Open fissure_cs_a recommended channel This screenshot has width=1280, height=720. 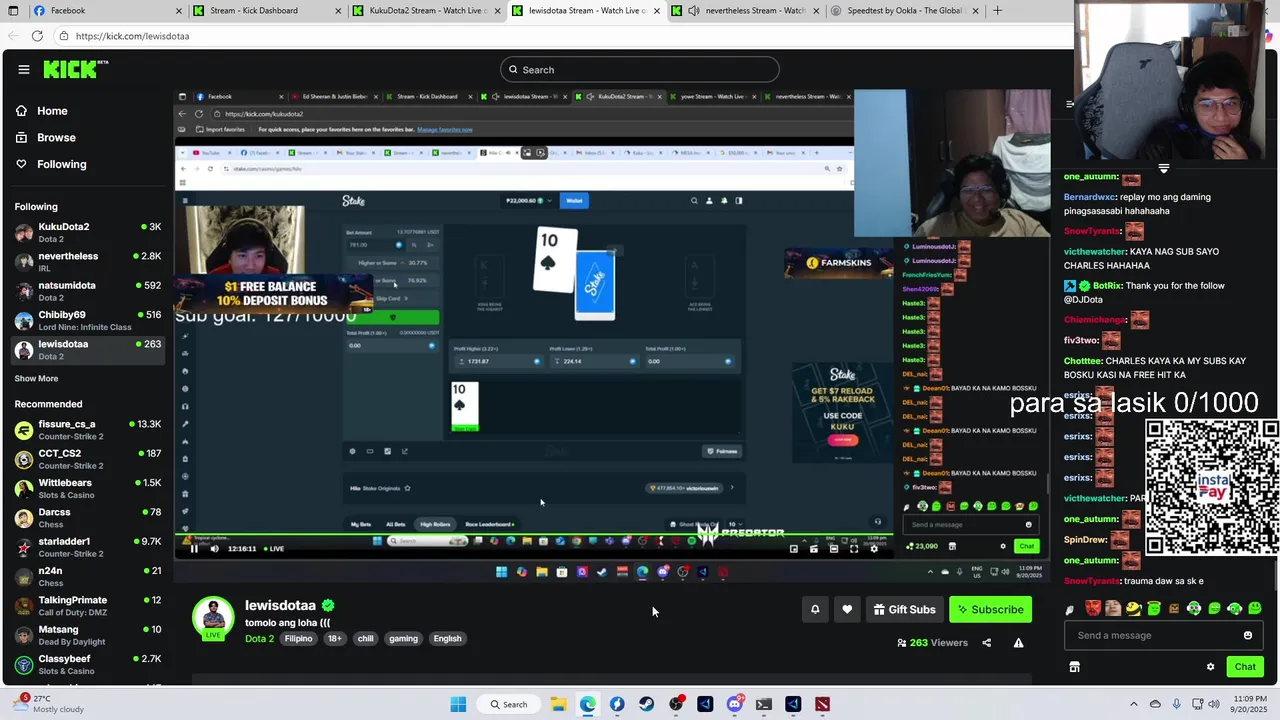point(88,430)
